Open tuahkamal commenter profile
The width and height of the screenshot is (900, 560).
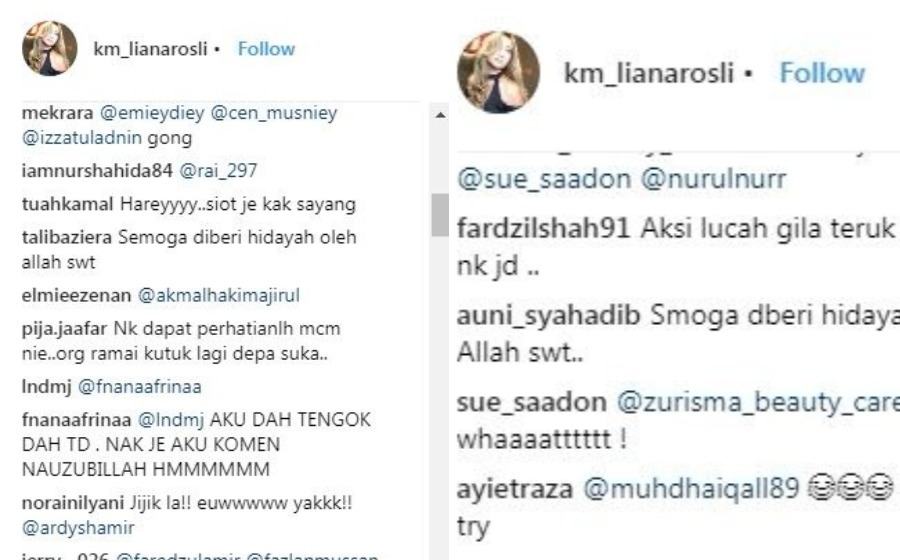68,204
